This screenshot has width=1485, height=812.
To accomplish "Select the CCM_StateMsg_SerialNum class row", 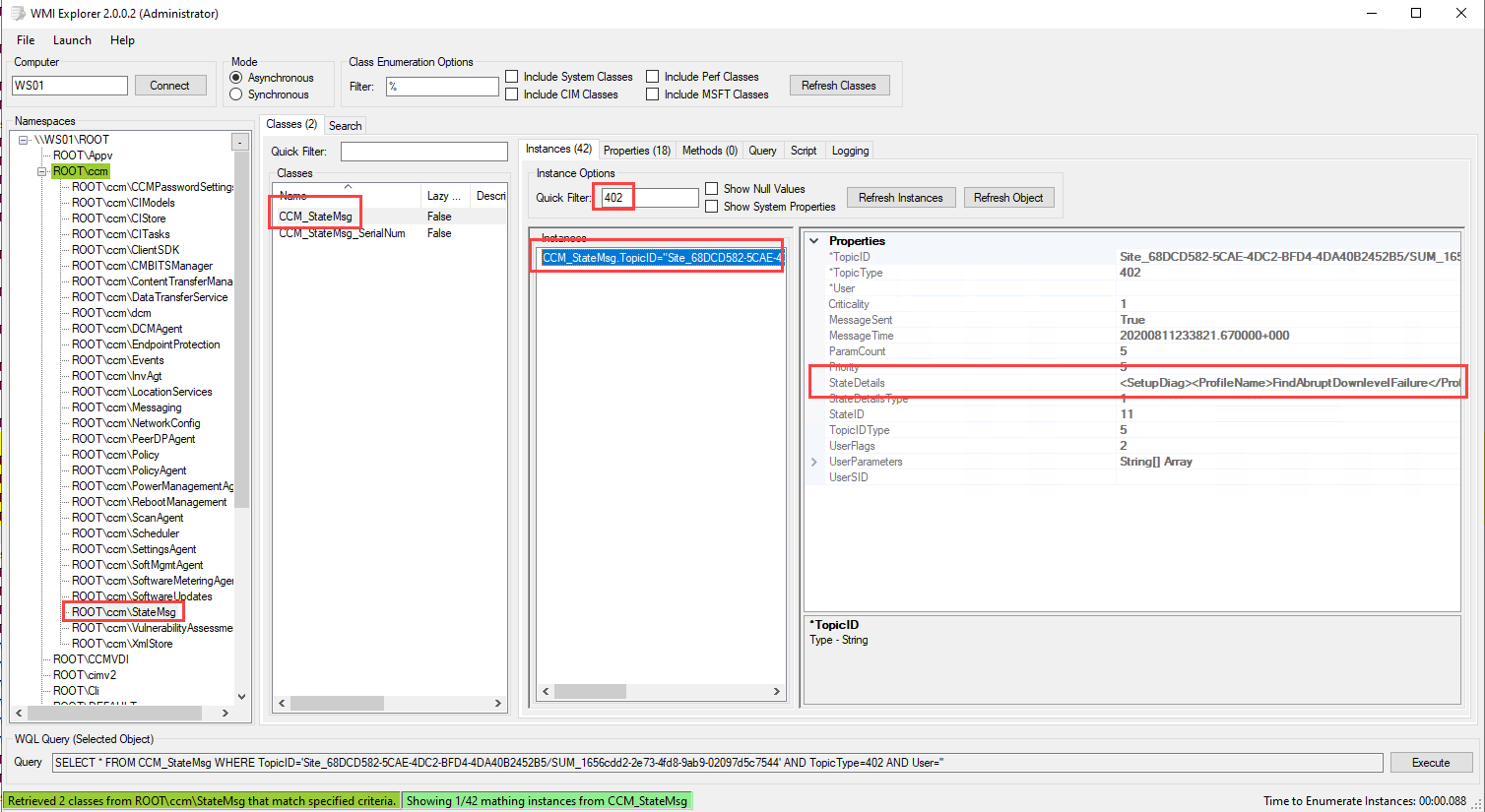I will (x=390, y=233).
